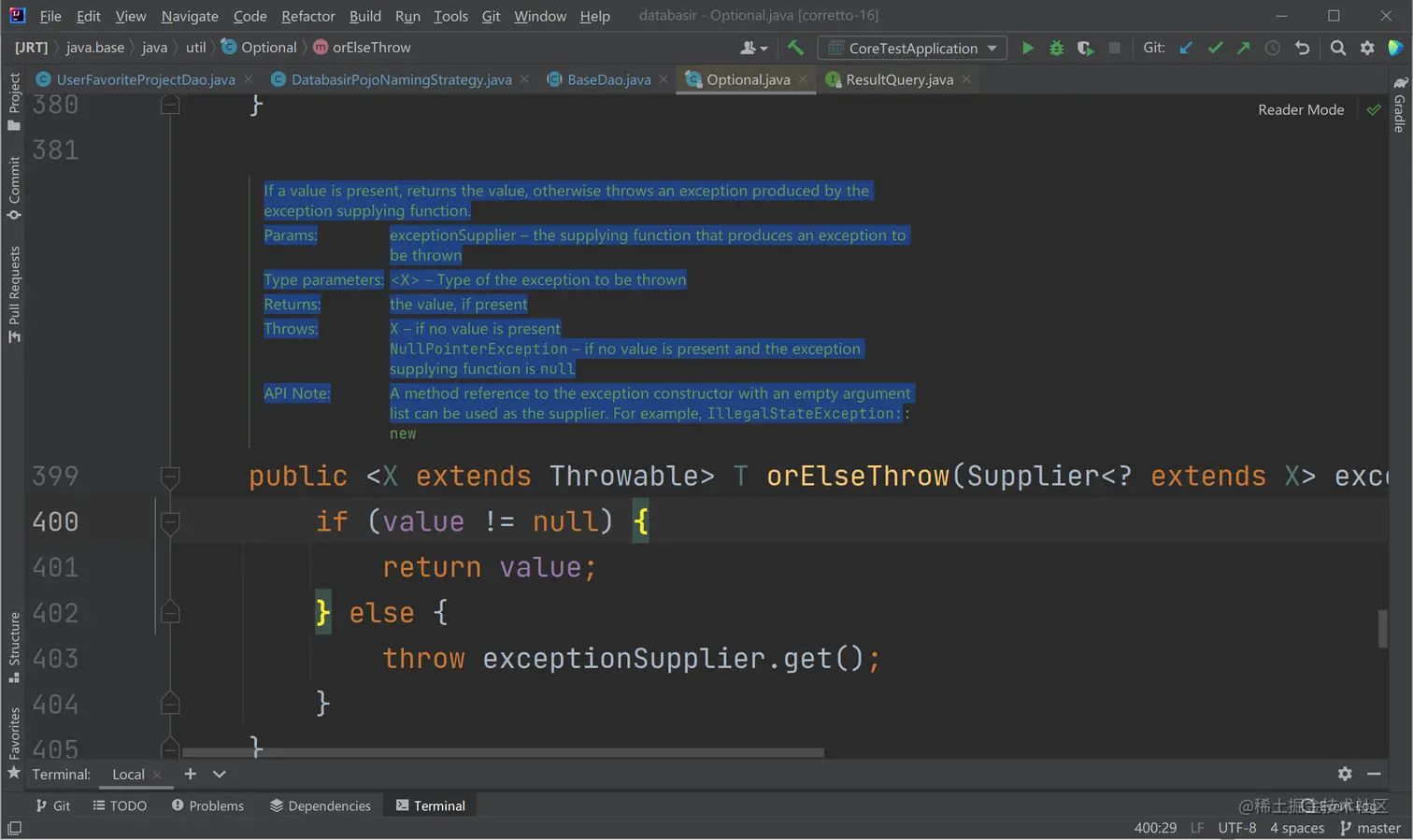Click the master branch in status bar
Image resolution: width=1413 pixels, height=840 pixels.
[x=1370, y=828]
